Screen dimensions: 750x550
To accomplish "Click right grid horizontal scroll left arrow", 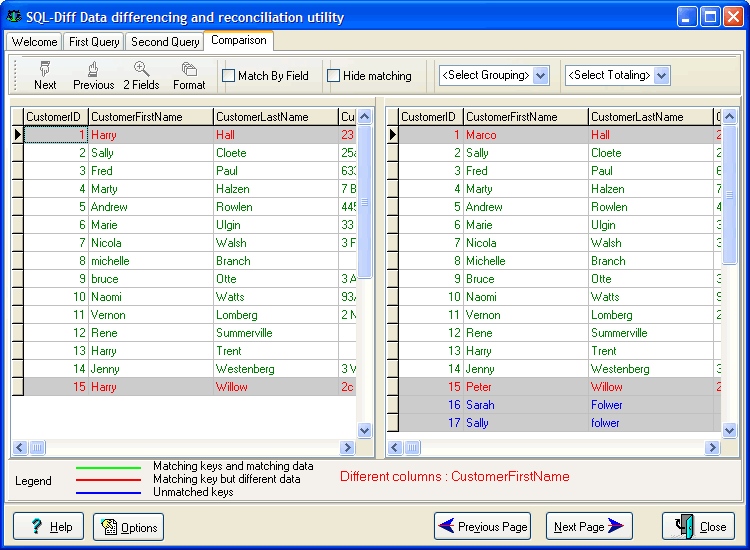I will [395, 448].
